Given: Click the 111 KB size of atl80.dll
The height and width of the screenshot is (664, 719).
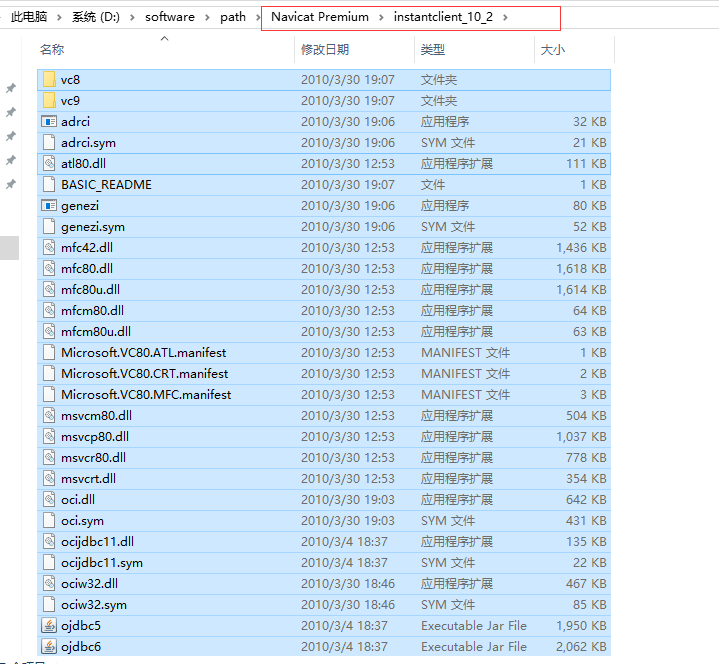Looking at the screenshot, I should coord(586,164).
